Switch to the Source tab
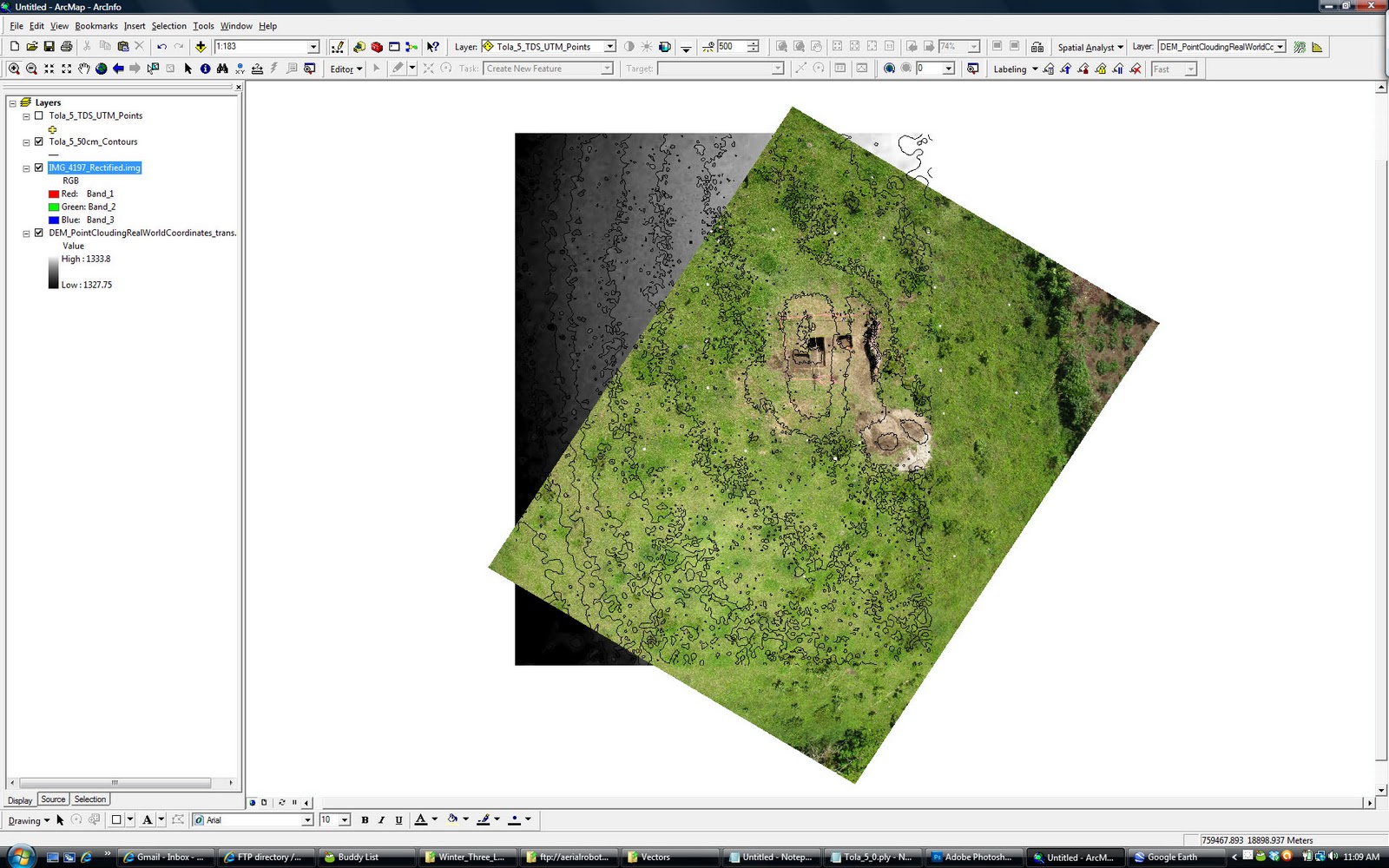Viewport: 1389px width, 868px height. 53,799
